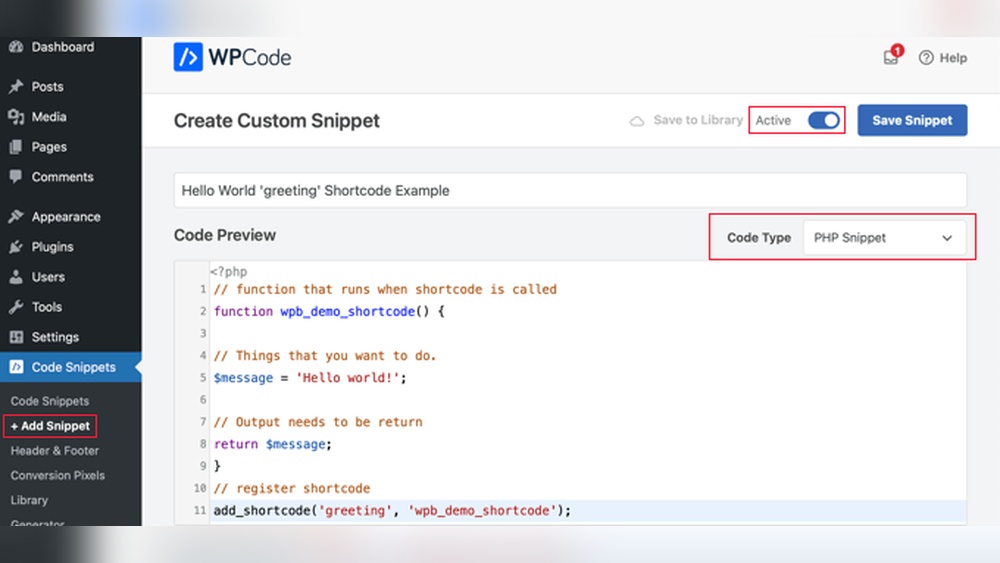Click the + Add Snippet submenu link

[x=50, y=426]
